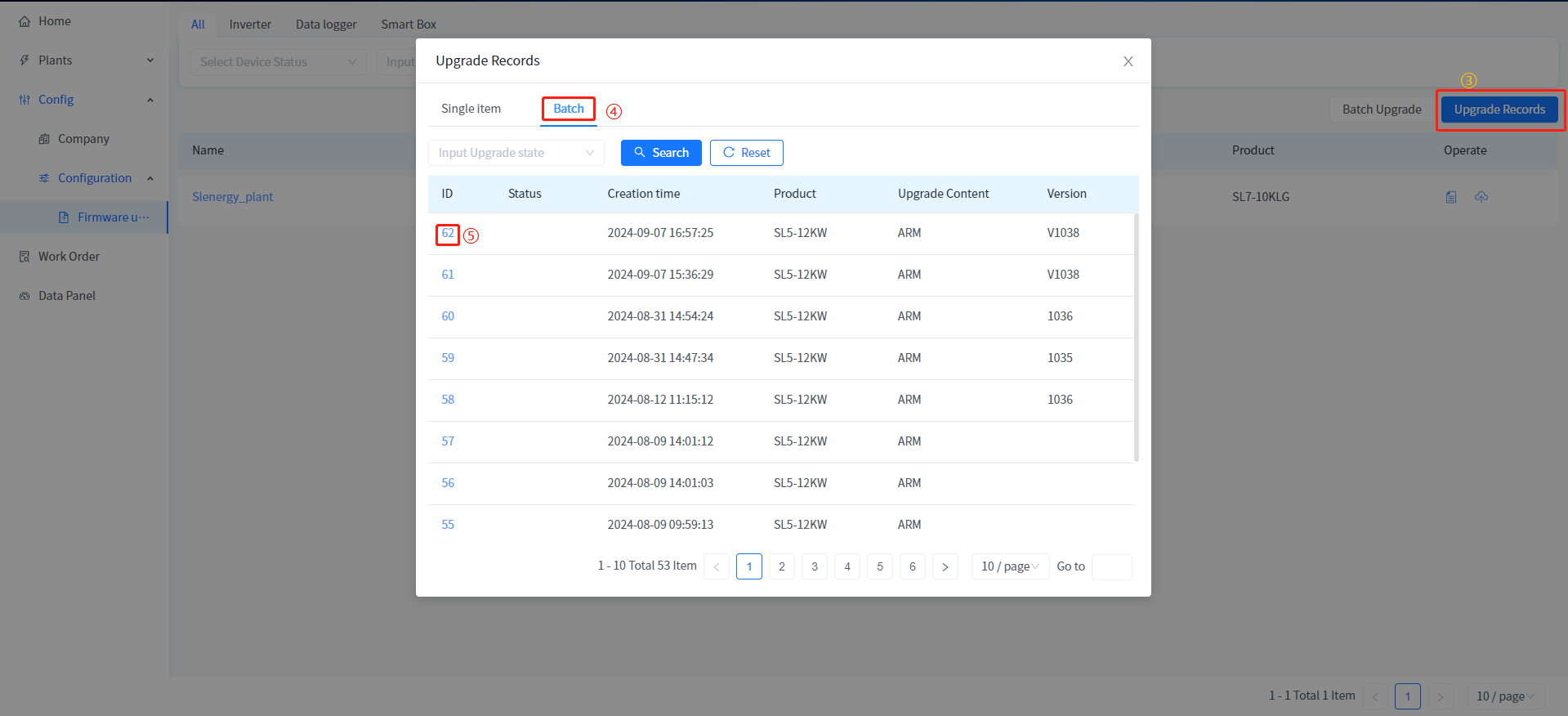Open upgrade record ID 62
Screen dimensions: 1568x716
448,234
